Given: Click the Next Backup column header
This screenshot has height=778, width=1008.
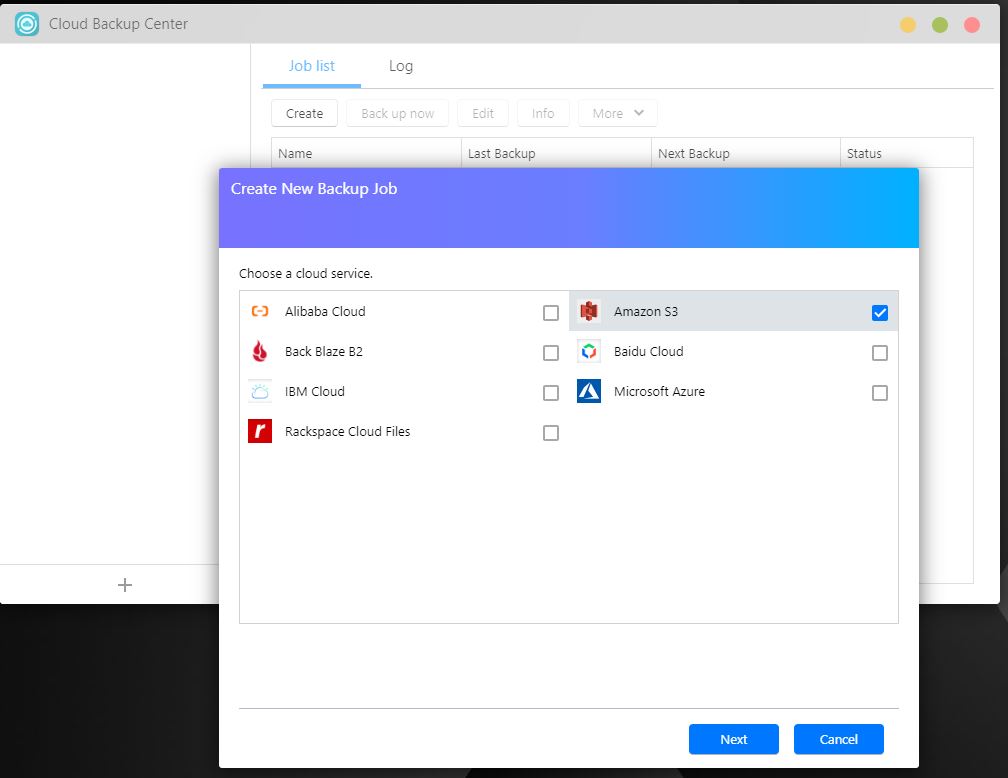Looking at the screenshot, I should 746,153.
